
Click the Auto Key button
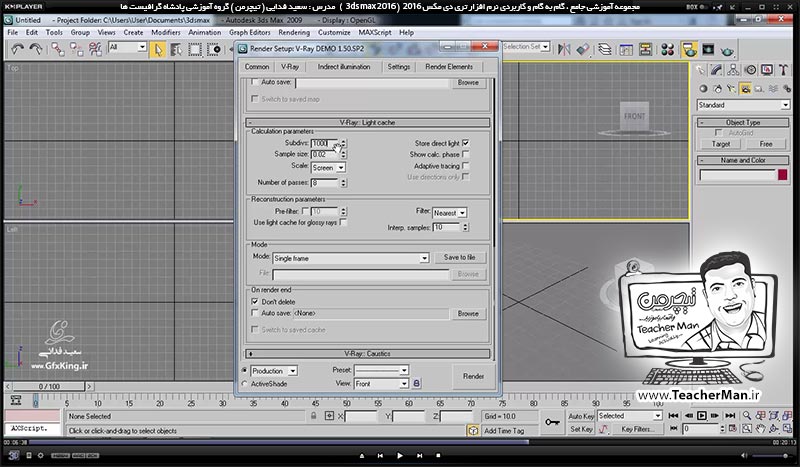click(581, 416)
